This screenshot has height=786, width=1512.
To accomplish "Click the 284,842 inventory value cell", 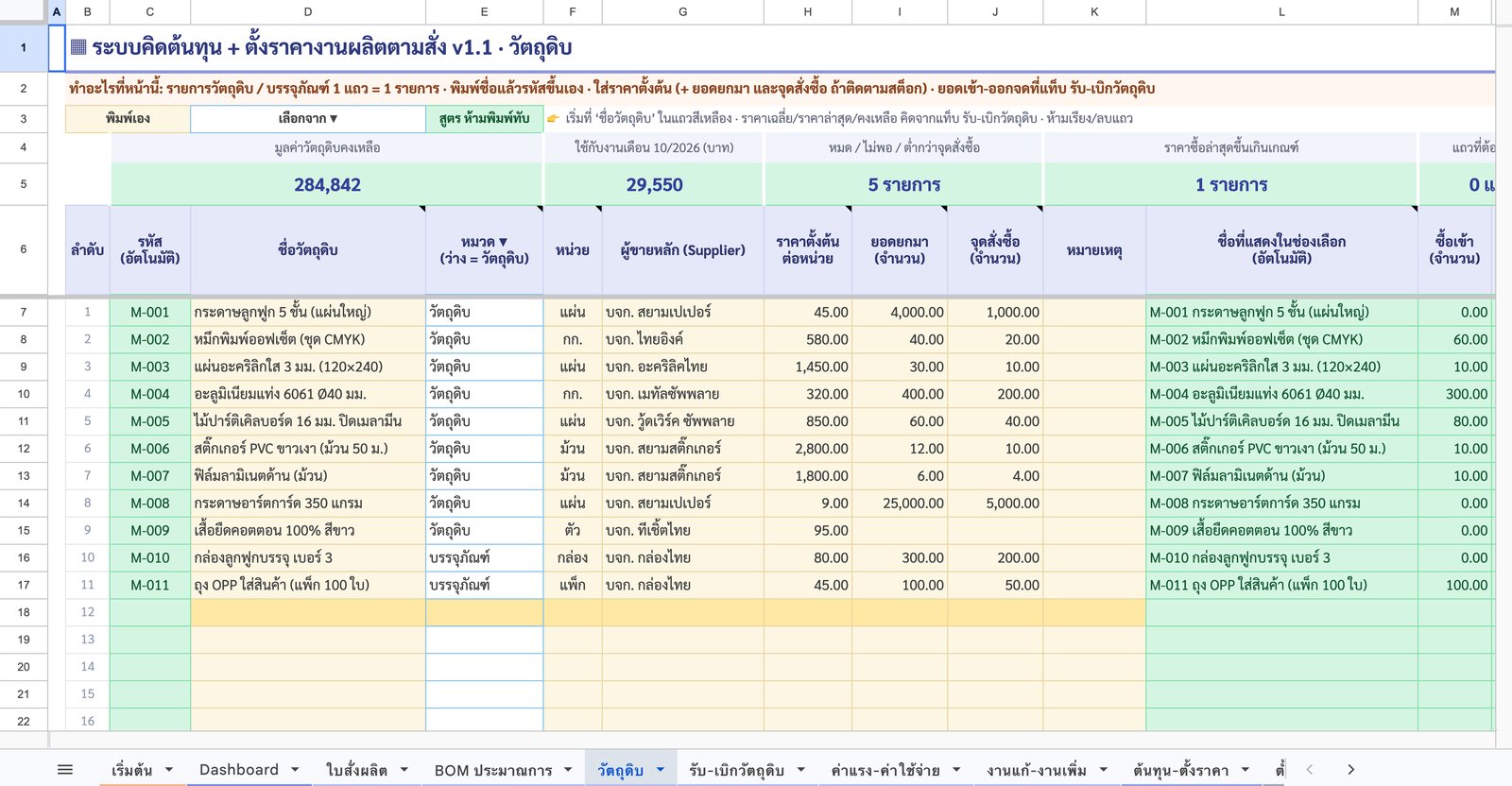I will 327,184.
